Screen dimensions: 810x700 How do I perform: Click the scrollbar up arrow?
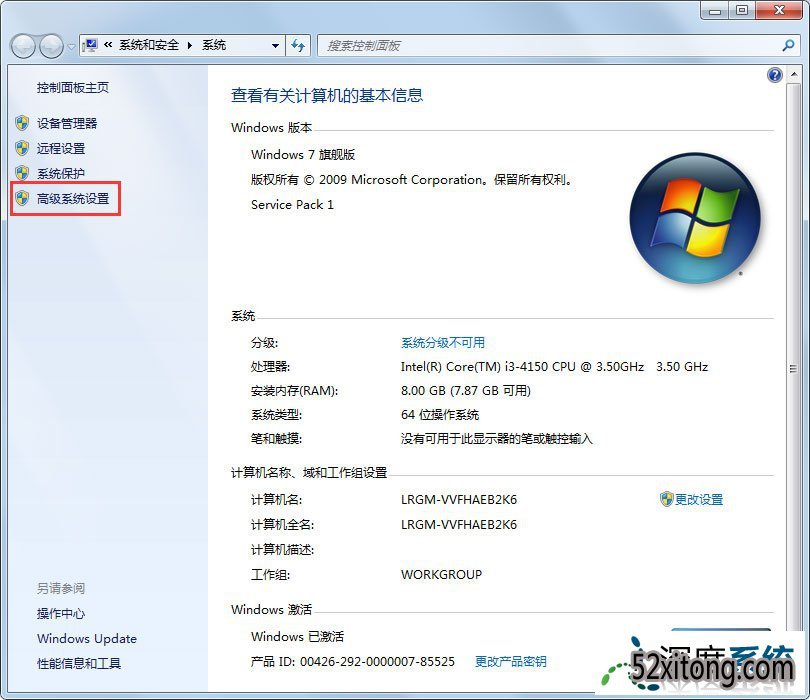pyautogui.click(x=793, y=75)
